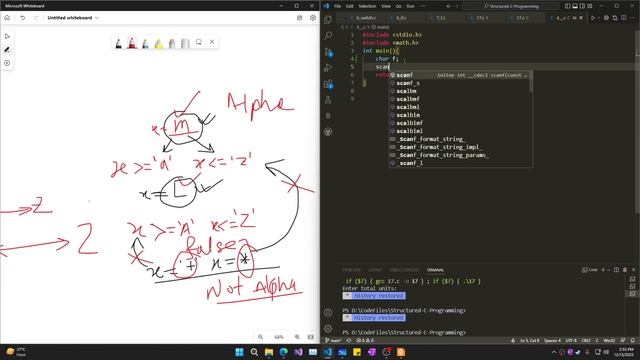Kill the terminal with trash icon

coord(625,270)
